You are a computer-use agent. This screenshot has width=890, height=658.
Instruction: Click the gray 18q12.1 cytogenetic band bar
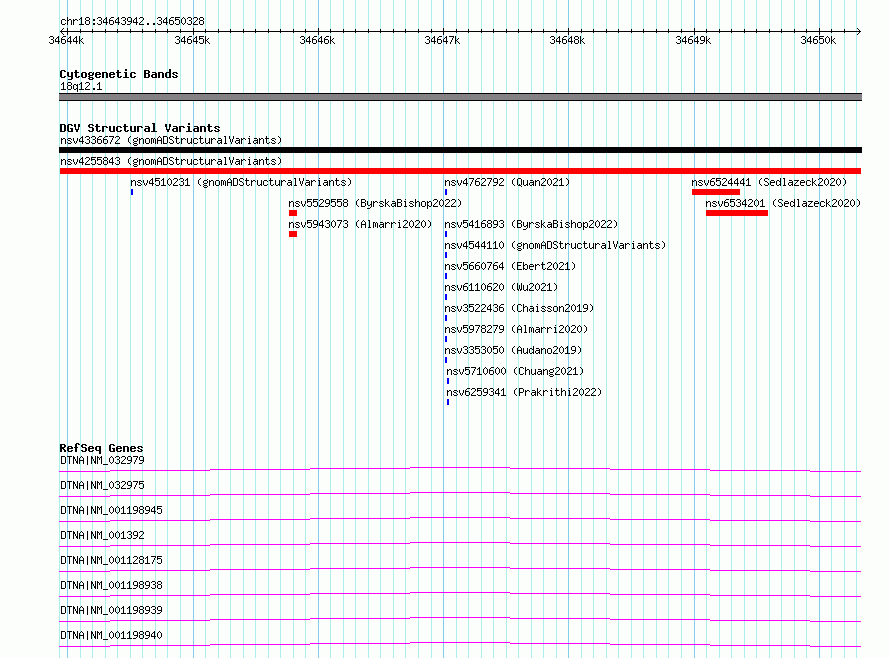pos(460,97)
